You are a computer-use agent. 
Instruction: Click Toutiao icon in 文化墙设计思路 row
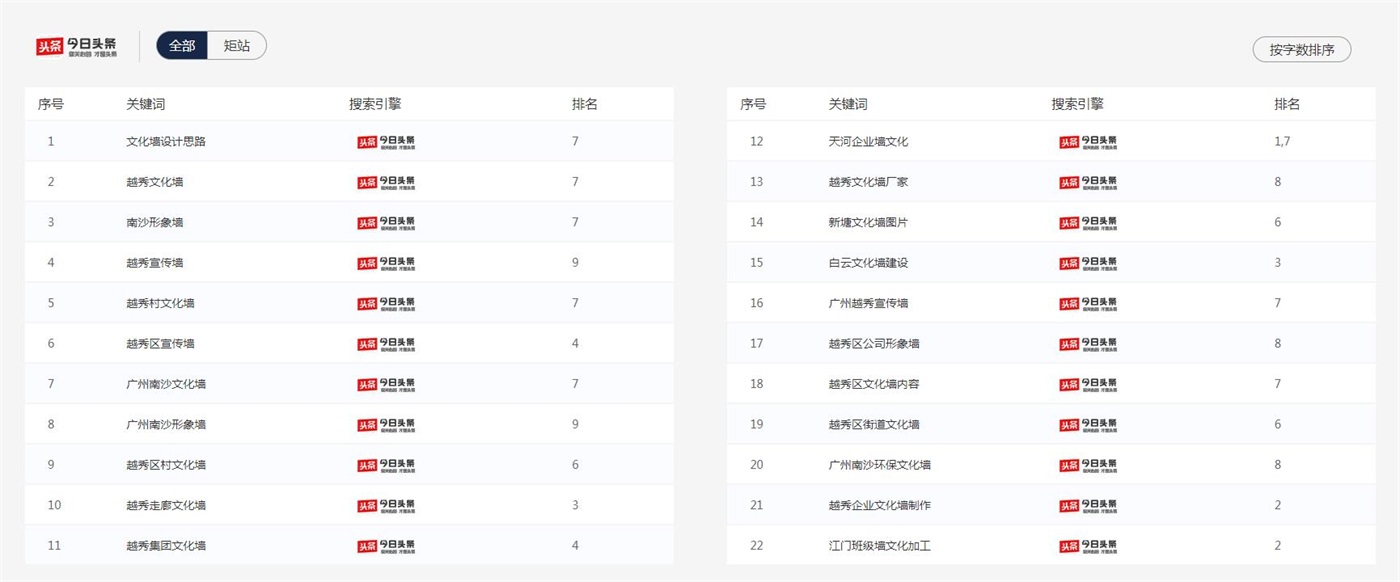(386, 142)
